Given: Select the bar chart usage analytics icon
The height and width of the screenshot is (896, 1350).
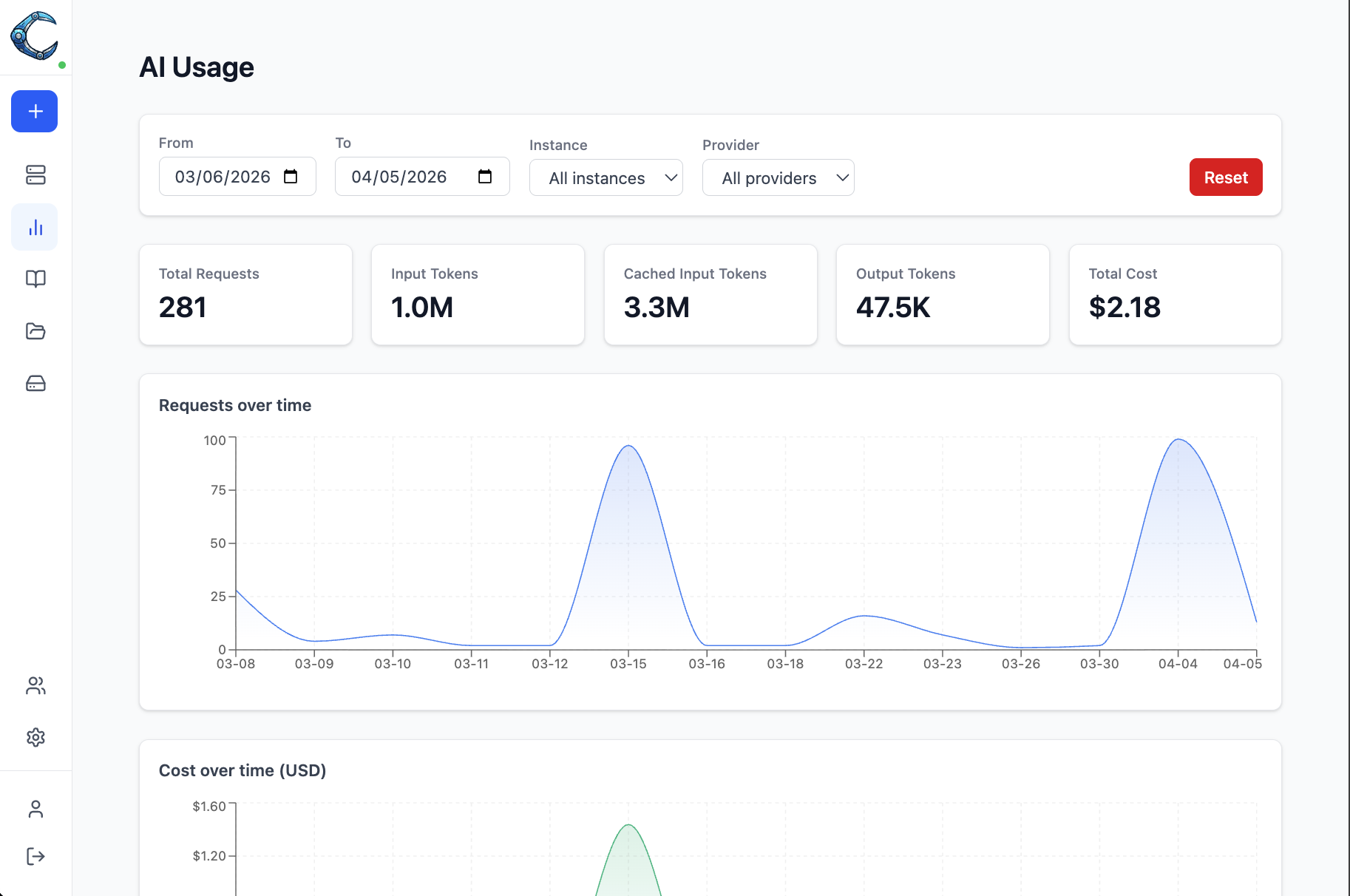Looking at the screenshot, I should click(x=34, y=227).
